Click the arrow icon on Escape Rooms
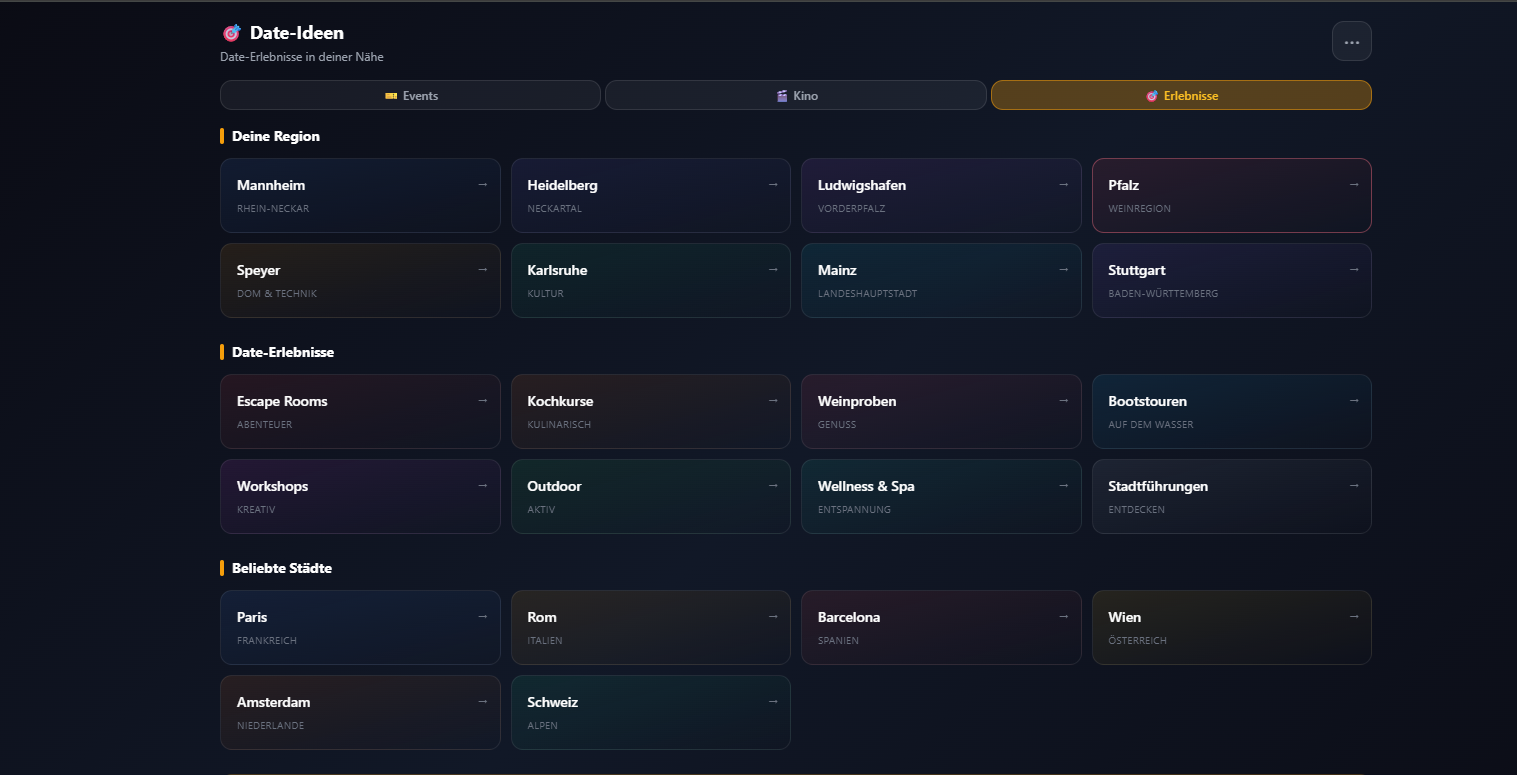 pyautogui.click(x=482, y=400)
